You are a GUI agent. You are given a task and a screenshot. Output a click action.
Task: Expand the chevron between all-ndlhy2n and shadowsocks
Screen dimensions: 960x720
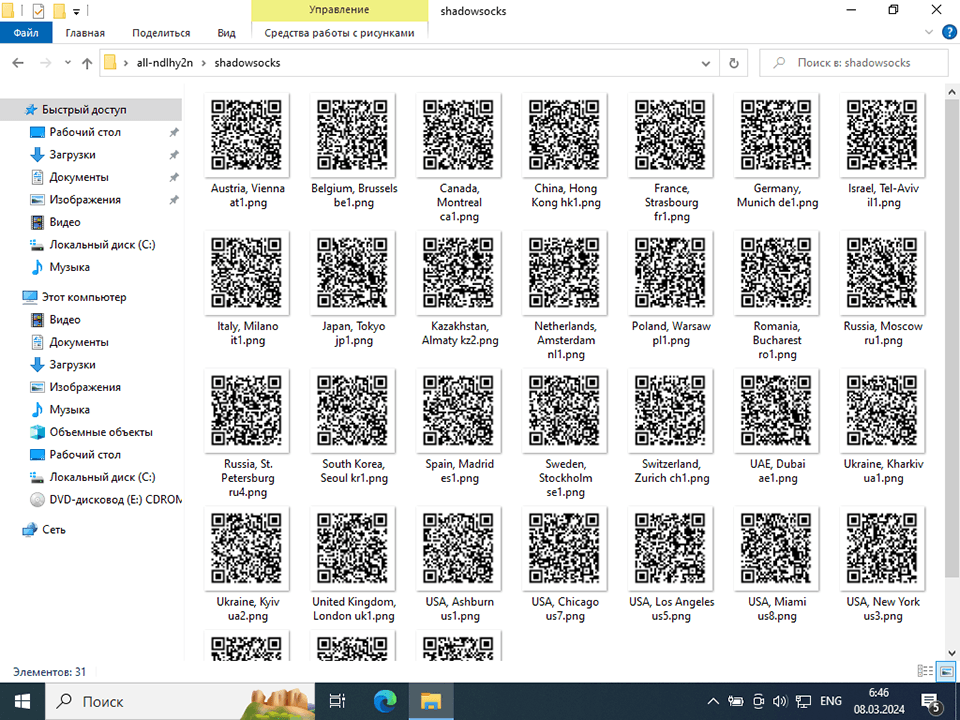[204, 62]
